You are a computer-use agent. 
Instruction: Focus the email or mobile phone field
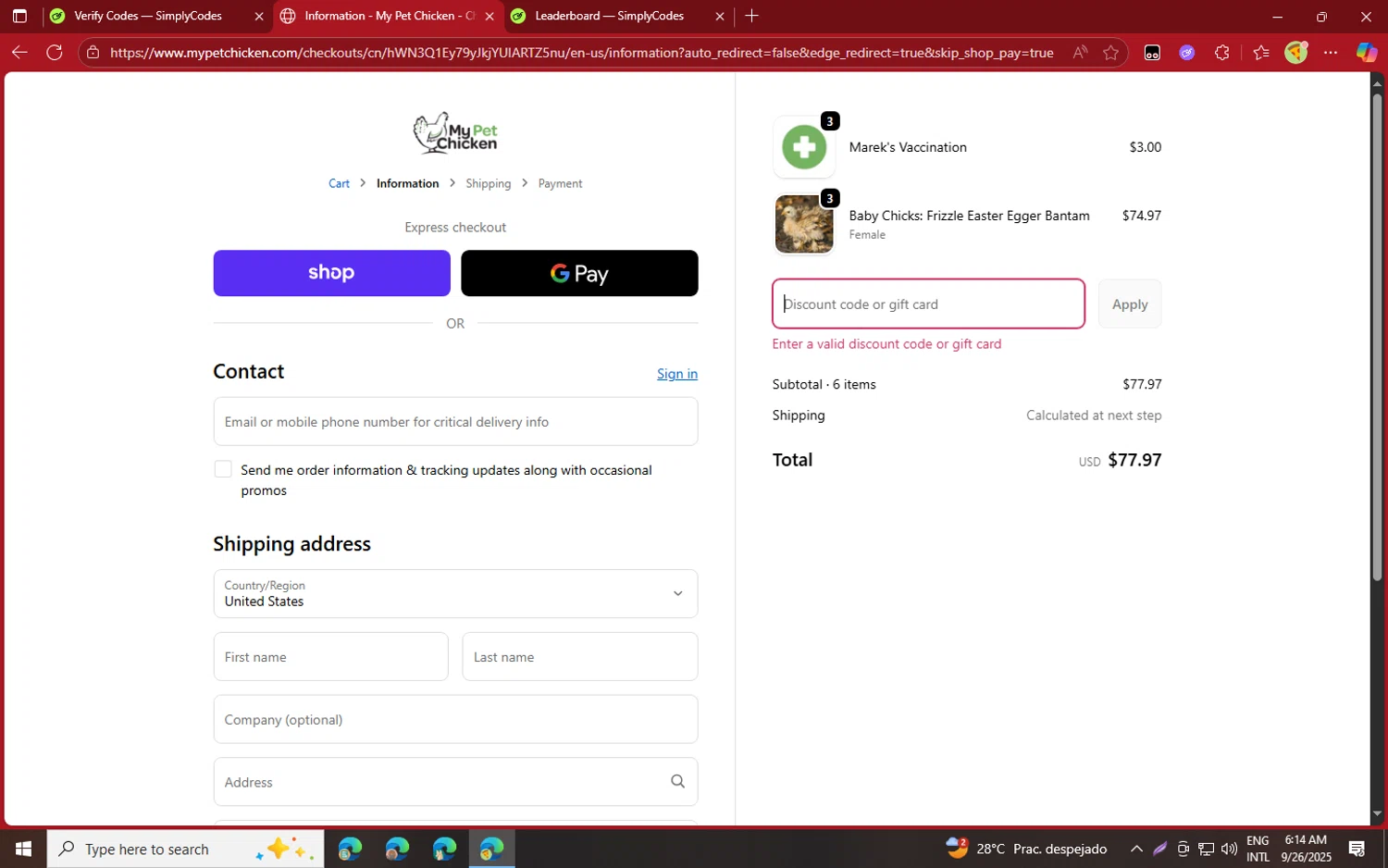point(455,421)
